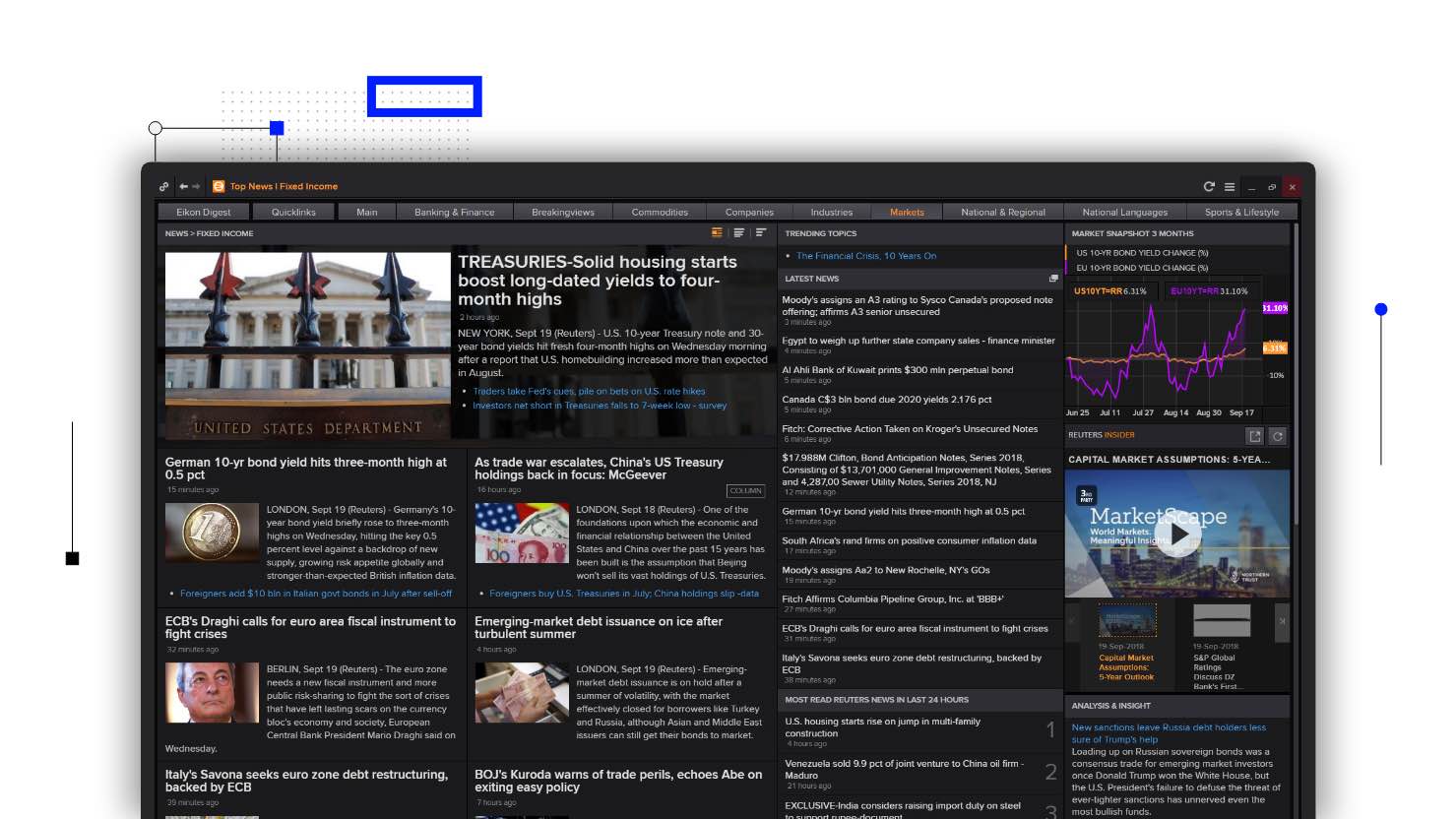The width and height of the screenshot is (1456, 819).
Task: Play the MarketScape video
Action: coord(1177,535)
